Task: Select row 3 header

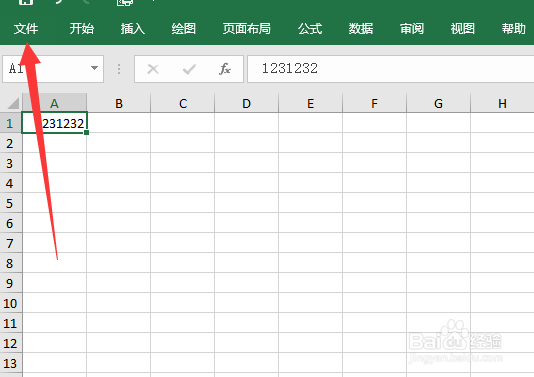Action: [x=11, y=163]
